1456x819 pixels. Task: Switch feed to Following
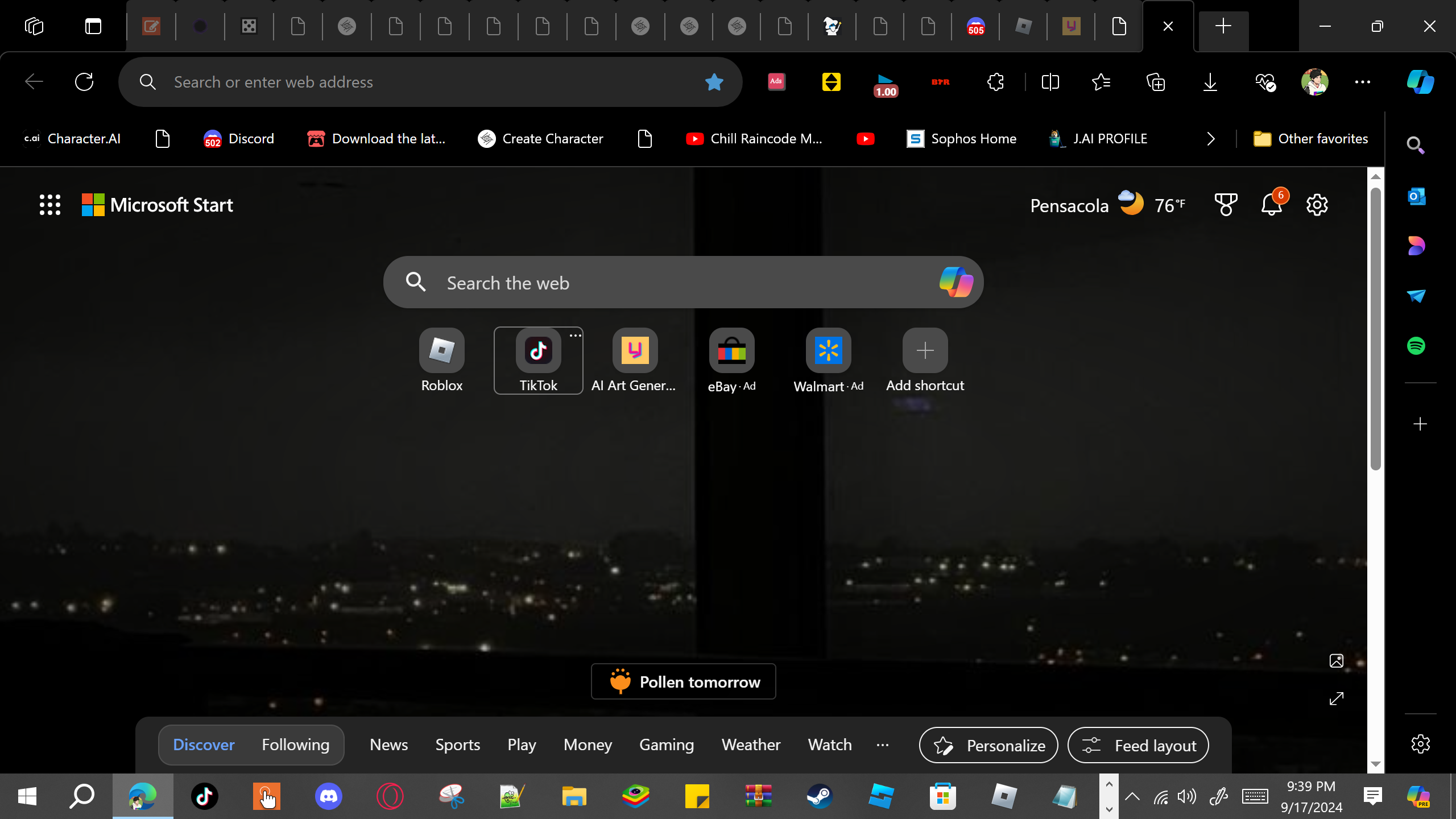tap(295, 745)
